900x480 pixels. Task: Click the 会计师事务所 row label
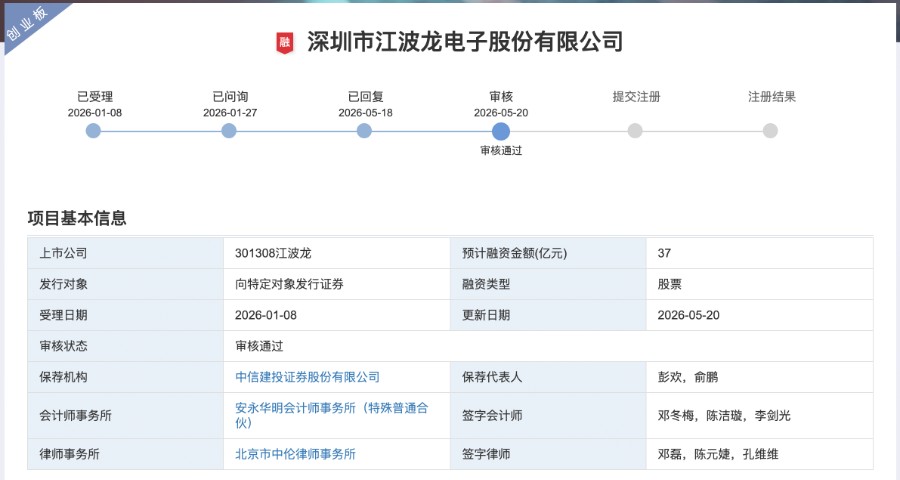pyautogui.click(x=75, y=416)
